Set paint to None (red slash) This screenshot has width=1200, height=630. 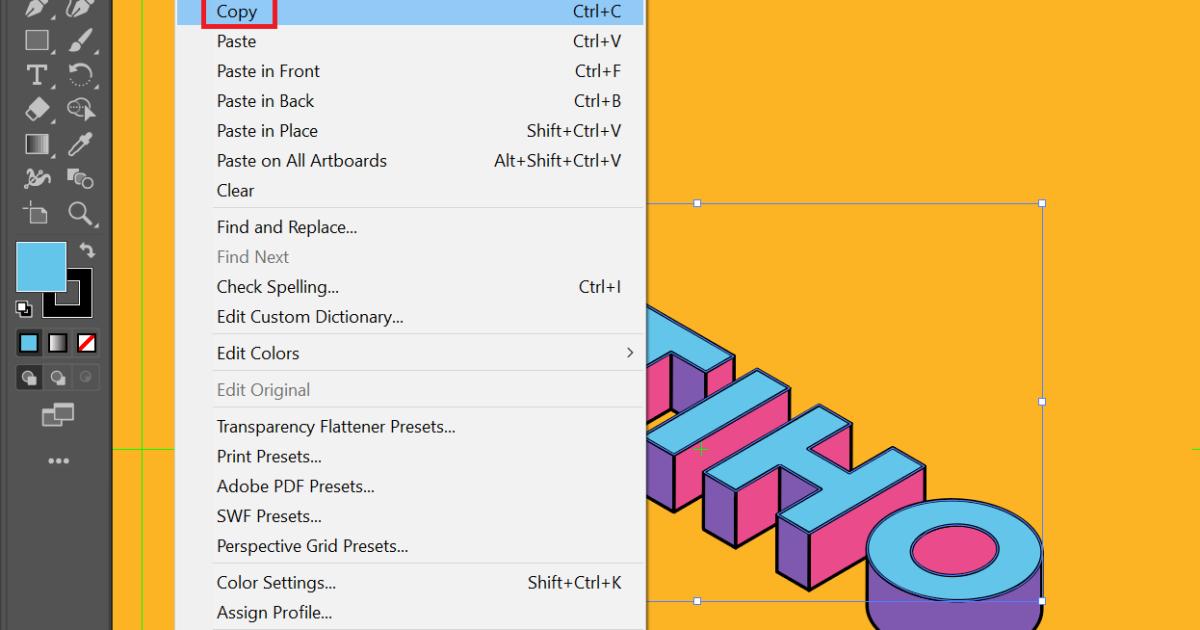(x=87, y=343)
